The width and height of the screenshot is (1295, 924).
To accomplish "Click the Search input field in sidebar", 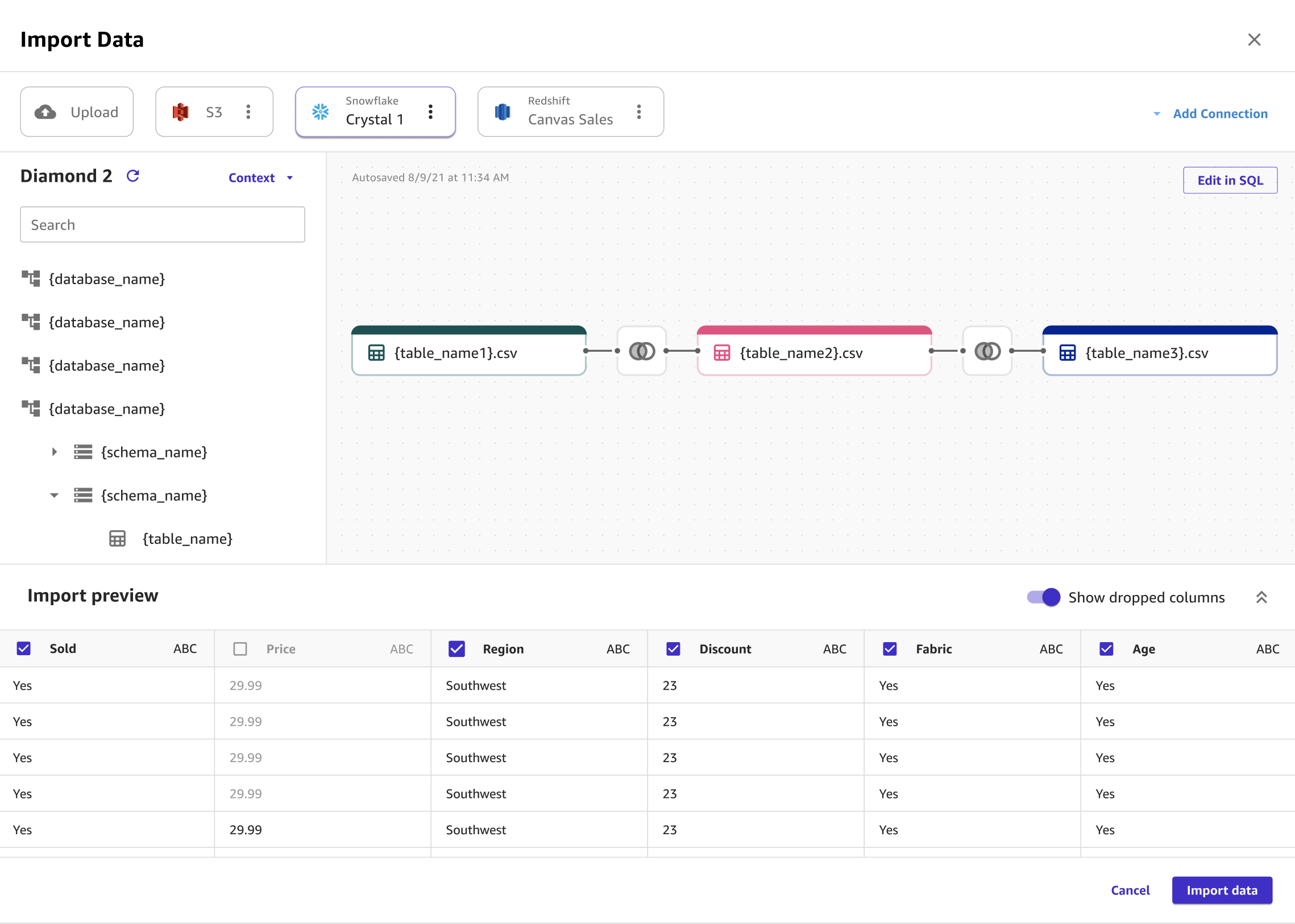I will pyautogui.click(x=163, y=224).
